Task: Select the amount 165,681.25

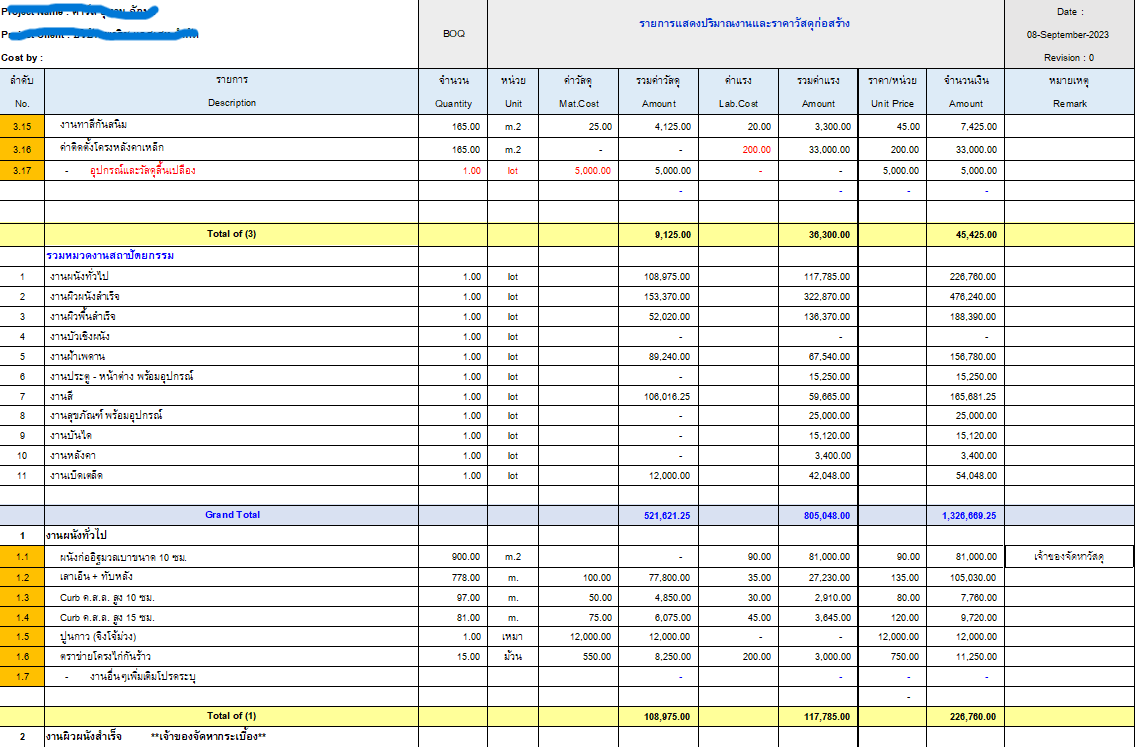Action: (973, 397)
